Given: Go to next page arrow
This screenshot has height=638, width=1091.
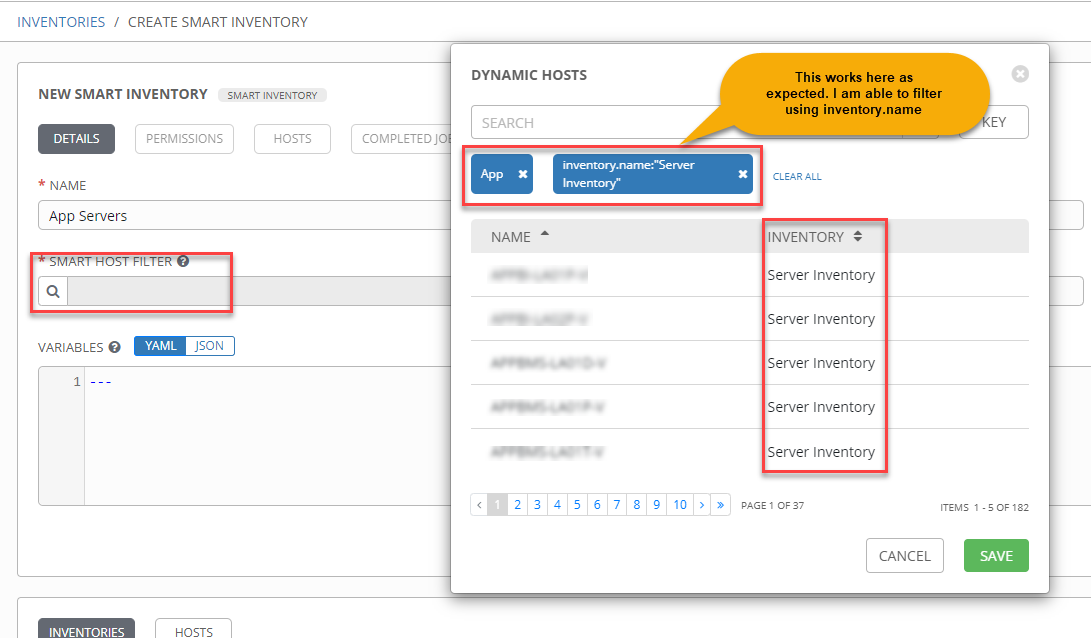Looking at the screenshot, I should pyautogui.click(x=701, y=504).
